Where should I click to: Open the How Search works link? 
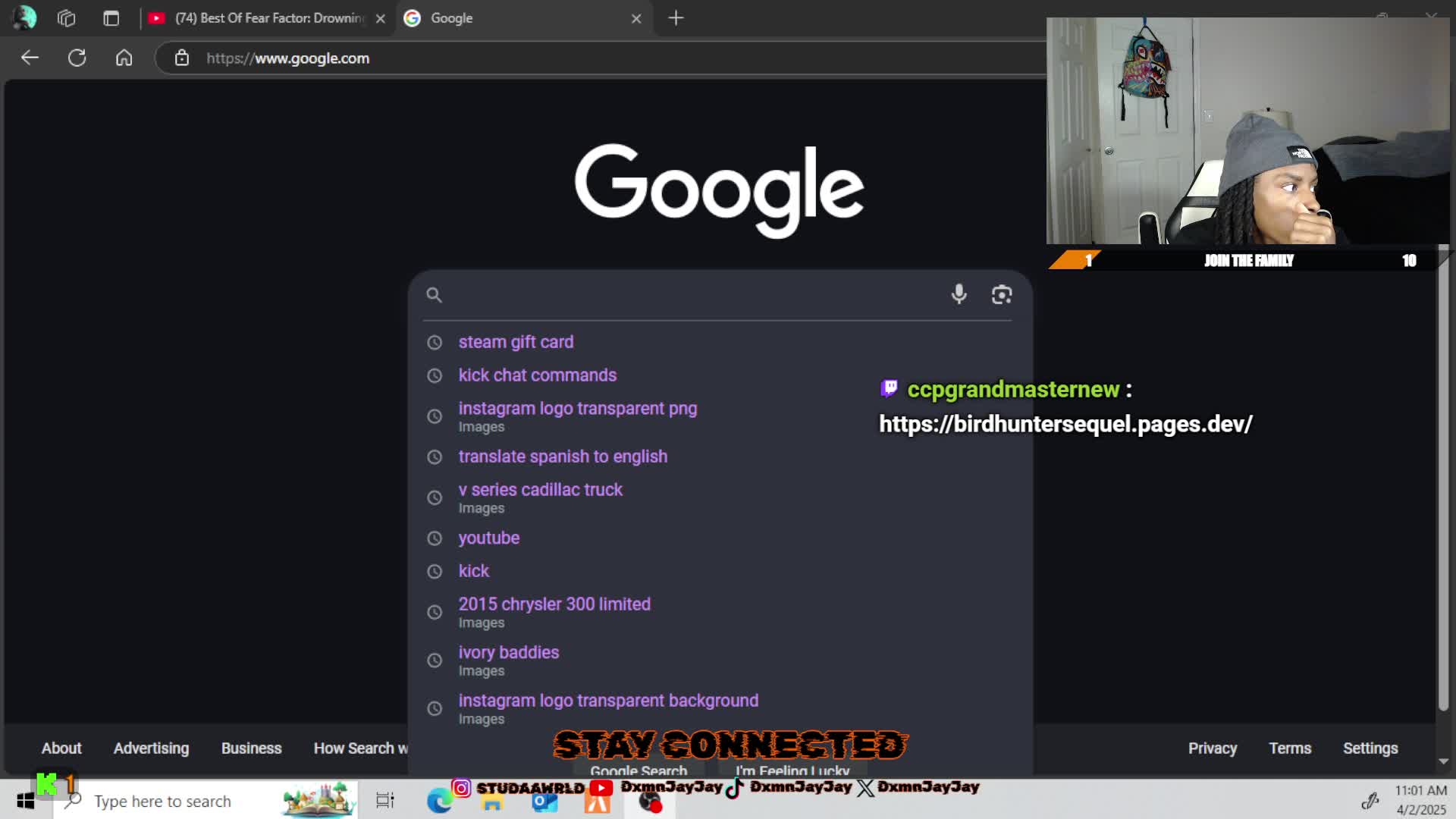(361, 748)
